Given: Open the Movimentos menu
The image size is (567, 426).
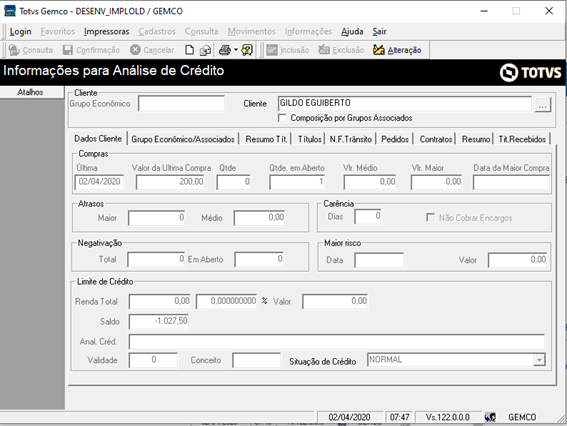Looking at the screenshot, I should click(251, 31).
